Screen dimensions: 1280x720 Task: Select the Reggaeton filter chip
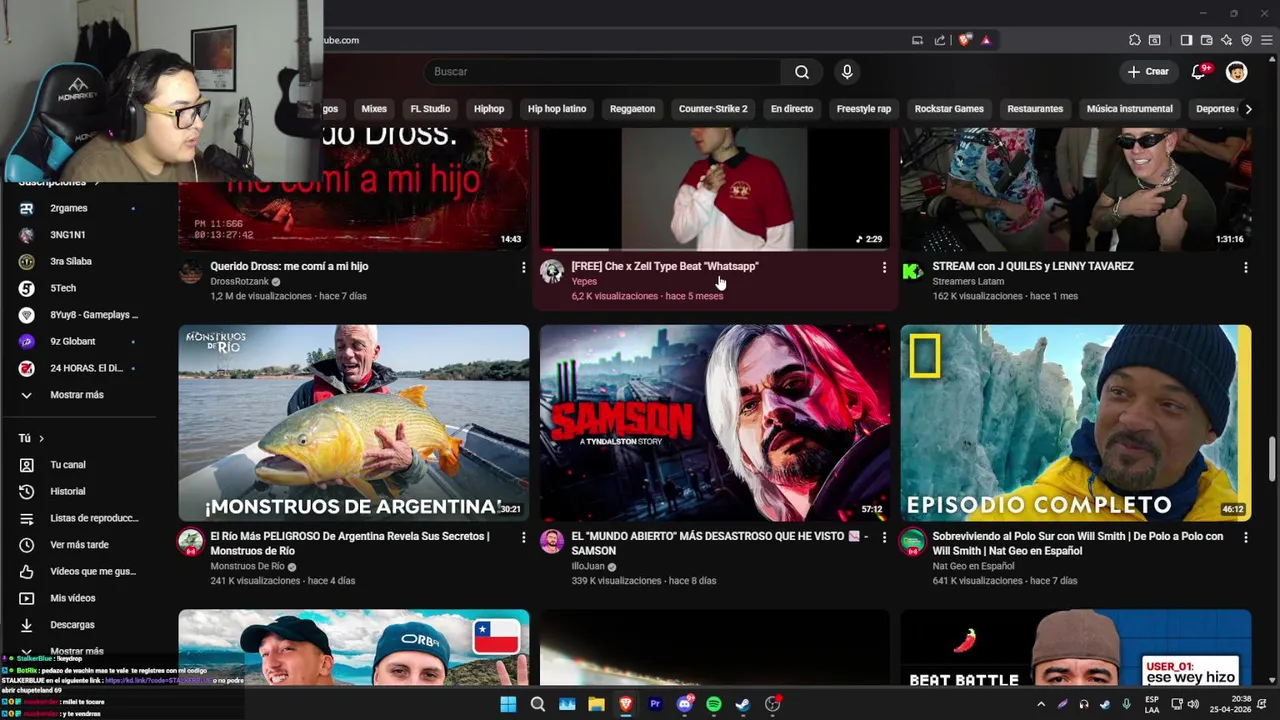click(x=632, y=109)
